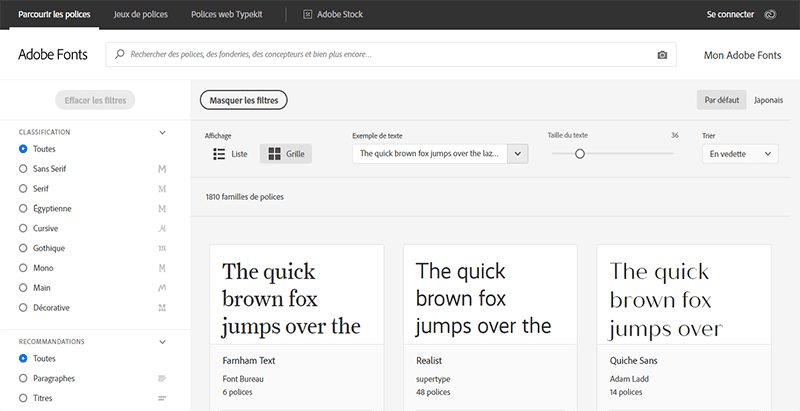The width and height of the screenshot is (800, 411).
Task: Open the Exemple de texte dropdown arrow
Action: click(x=518, y=153)
